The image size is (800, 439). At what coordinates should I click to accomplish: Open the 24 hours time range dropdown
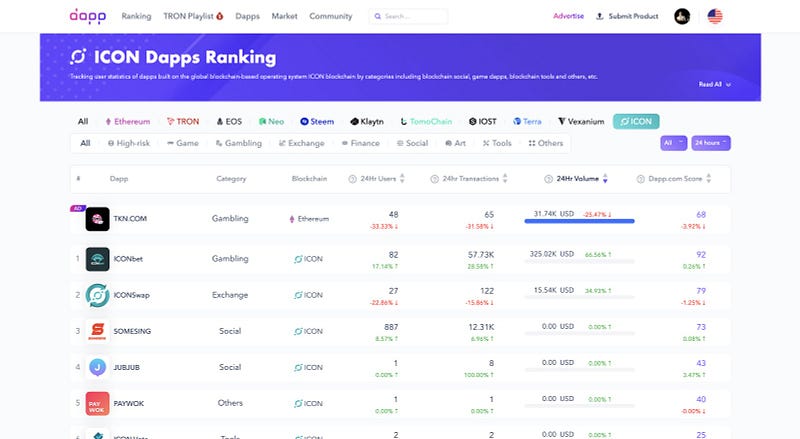click(711, 143)
